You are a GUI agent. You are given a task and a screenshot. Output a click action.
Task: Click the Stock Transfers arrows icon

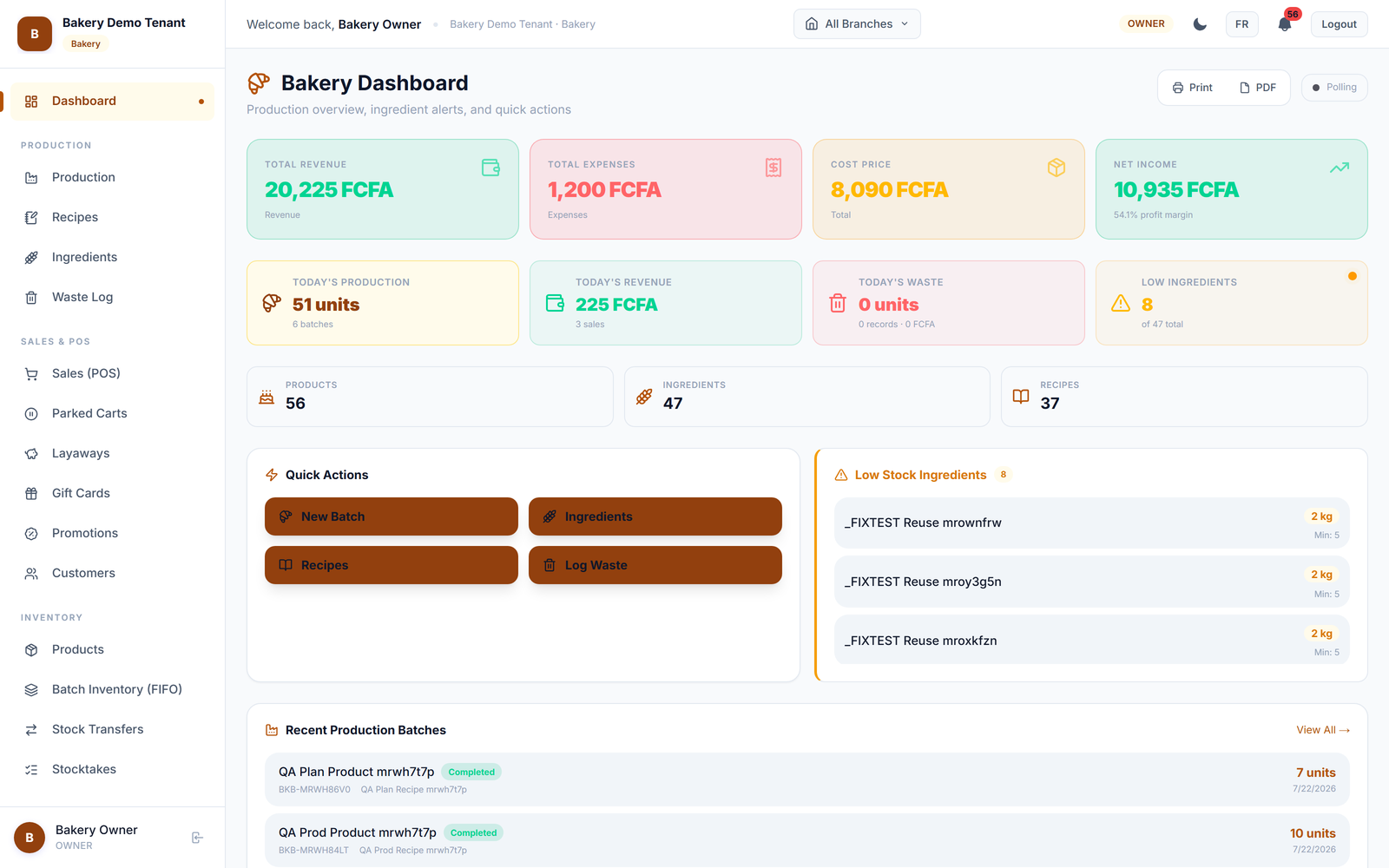point(31,730)
